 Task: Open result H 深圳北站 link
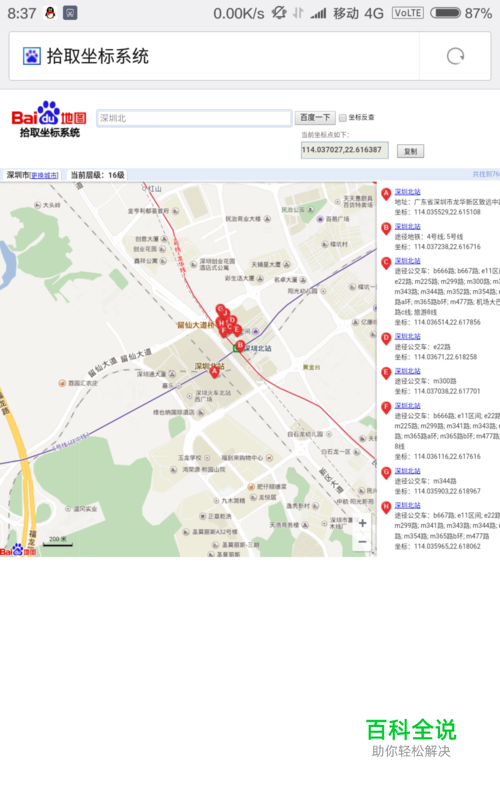(407, 506)
